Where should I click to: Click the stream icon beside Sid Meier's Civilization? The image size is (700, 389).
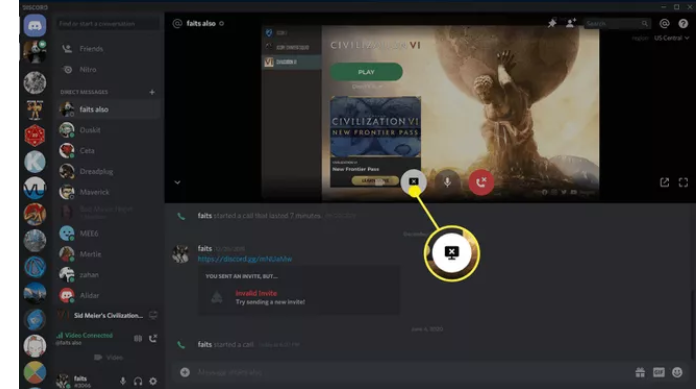[153, 315]
